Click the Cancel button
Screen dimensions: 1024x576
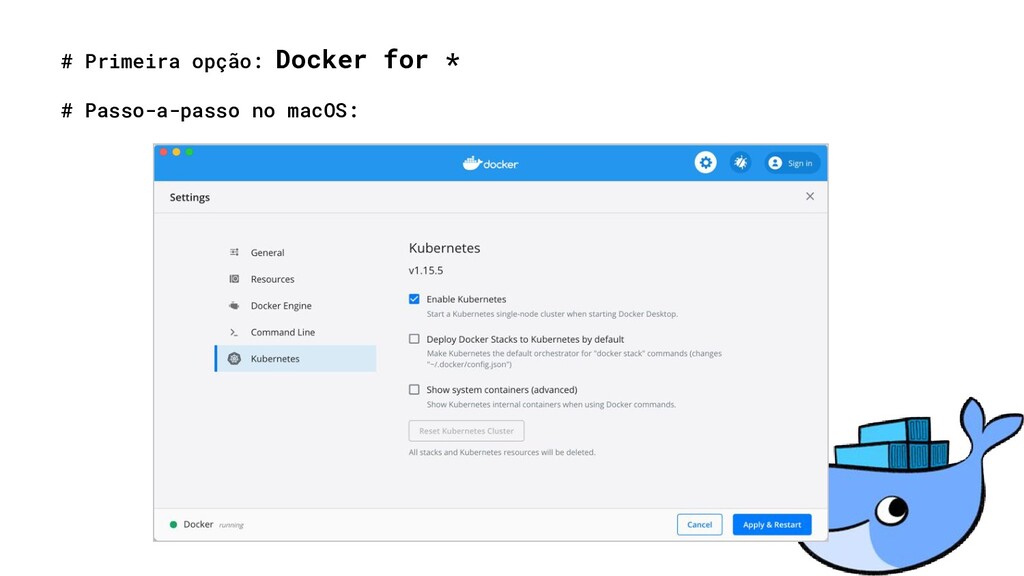coord(699,524)
